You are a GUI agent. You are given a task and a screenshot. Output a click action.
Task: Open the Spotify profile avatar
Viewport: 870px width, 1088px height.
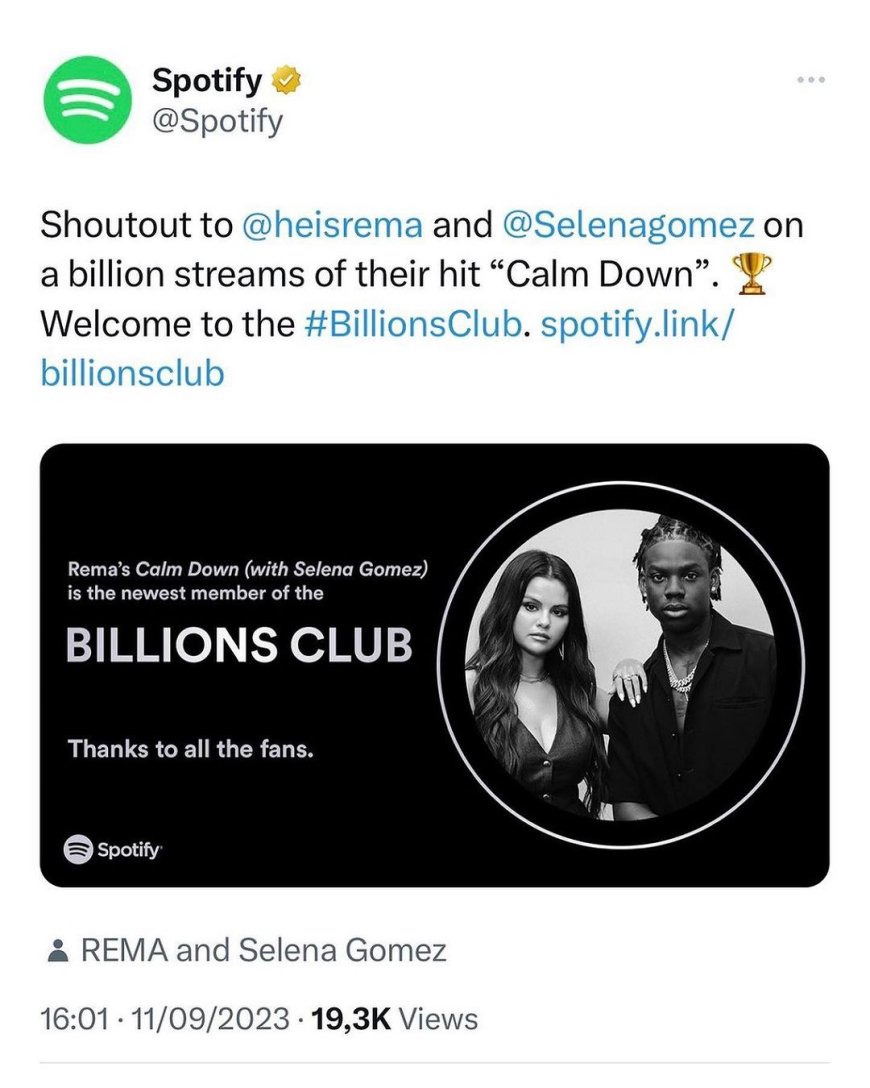point(87,100)
